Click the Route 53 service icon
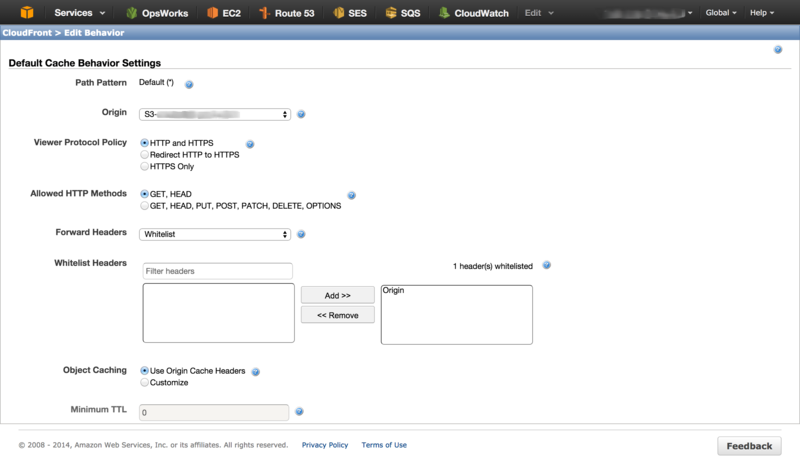The image size is (800, 461). tap(264, 13)
